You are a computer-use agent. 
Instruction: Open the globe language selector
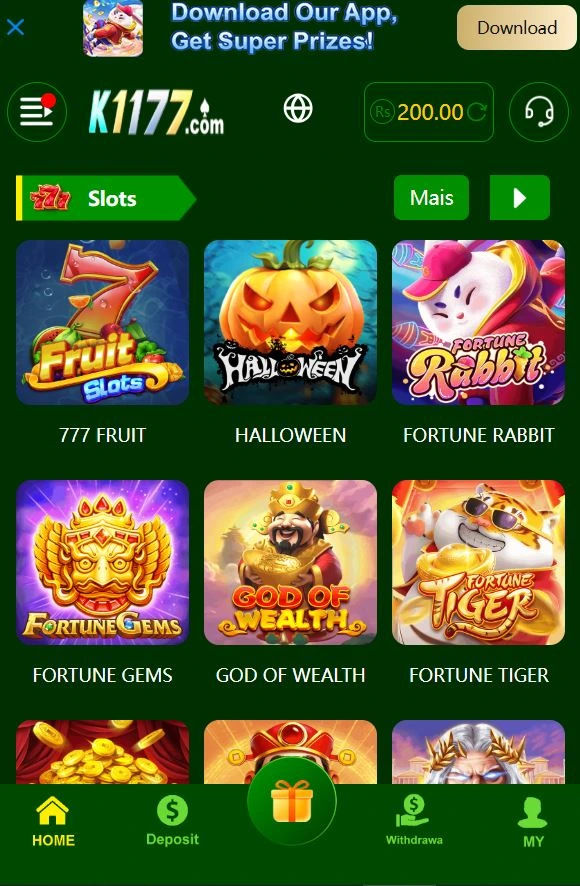[298, 108]
